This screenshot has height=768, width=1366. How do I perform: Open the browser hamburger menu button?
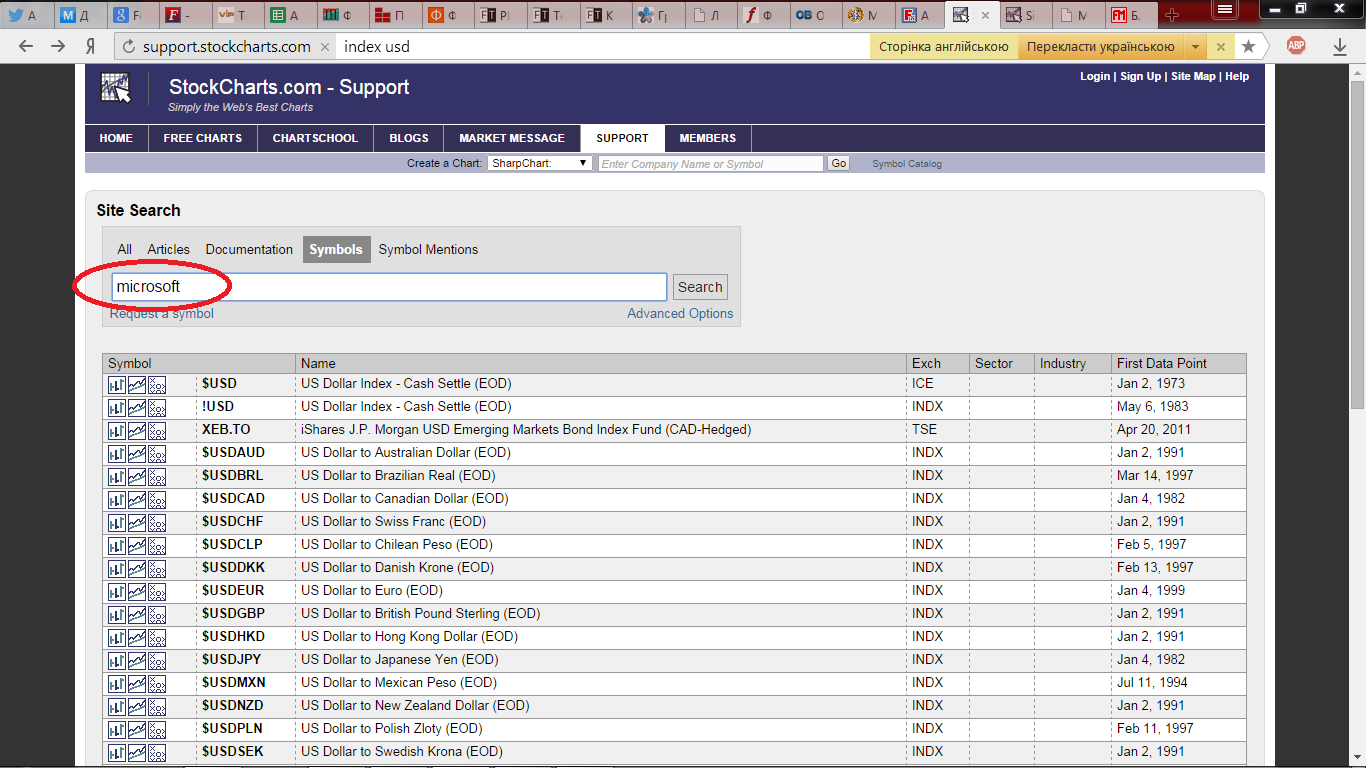click(1224, 9)
